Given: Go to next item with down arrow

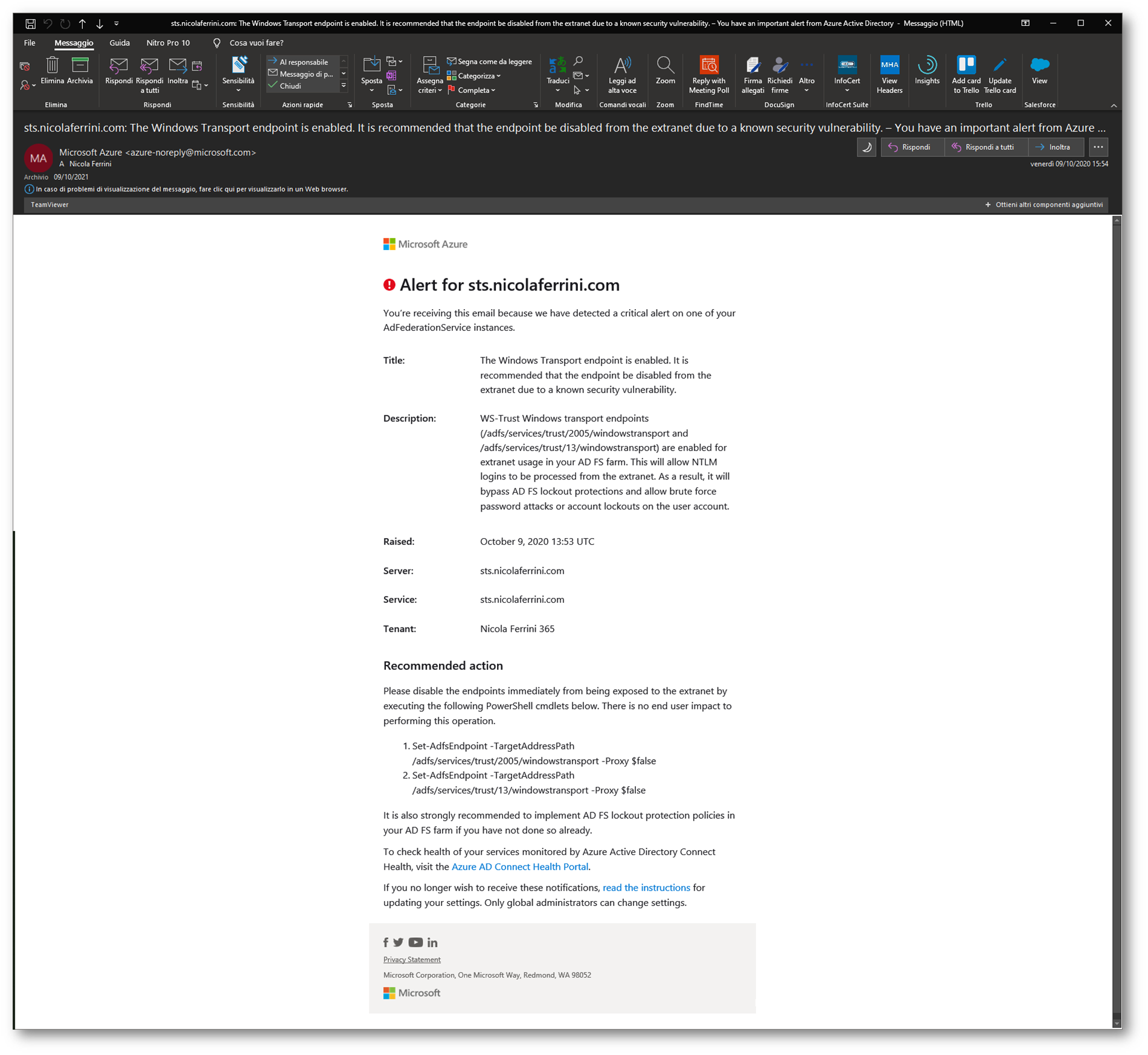Looking at the screenshot, I should click(x=100, y=24).
